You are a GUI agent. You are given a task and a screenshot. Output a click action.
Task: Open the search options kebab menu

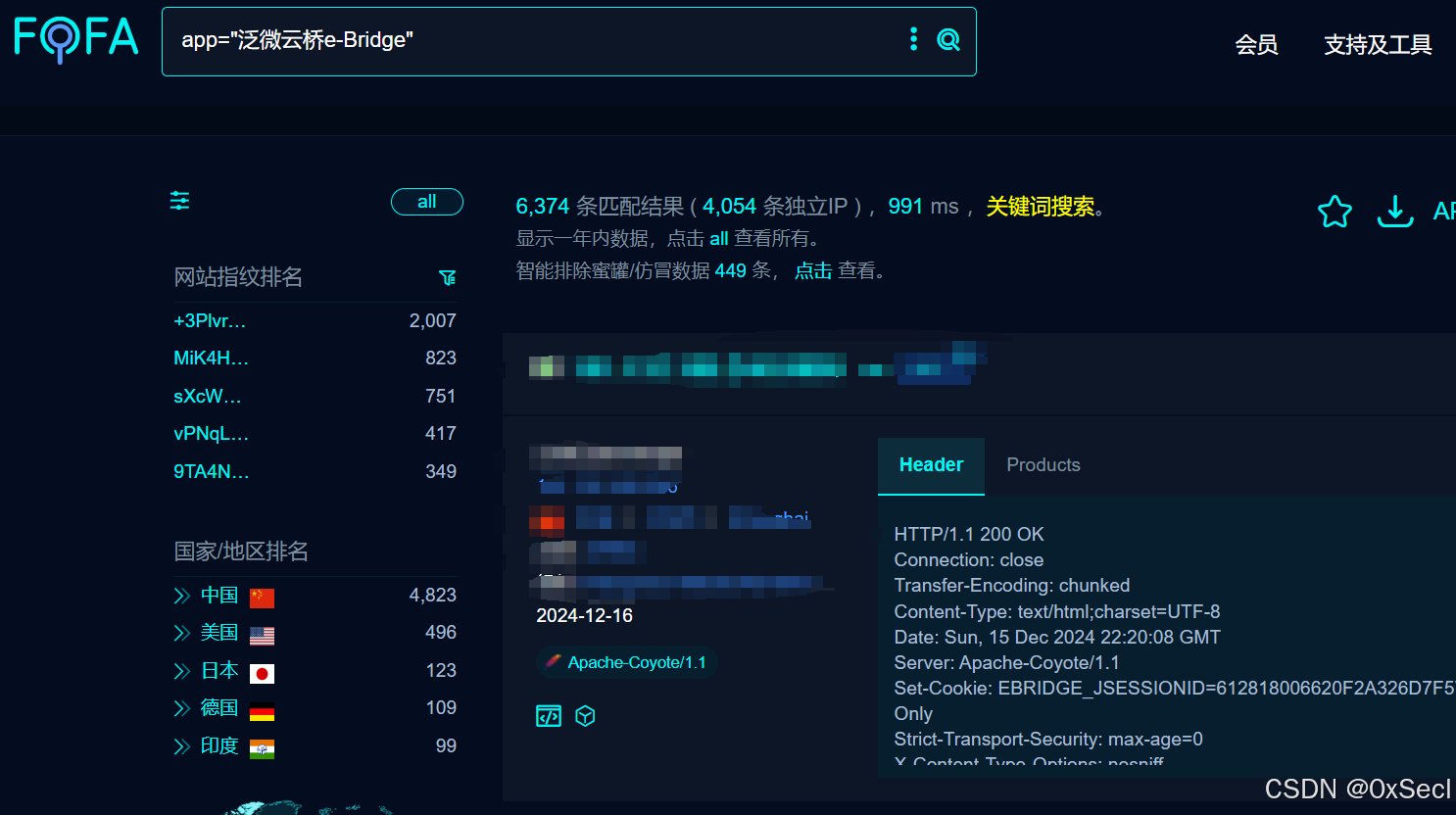coord(913,39)
